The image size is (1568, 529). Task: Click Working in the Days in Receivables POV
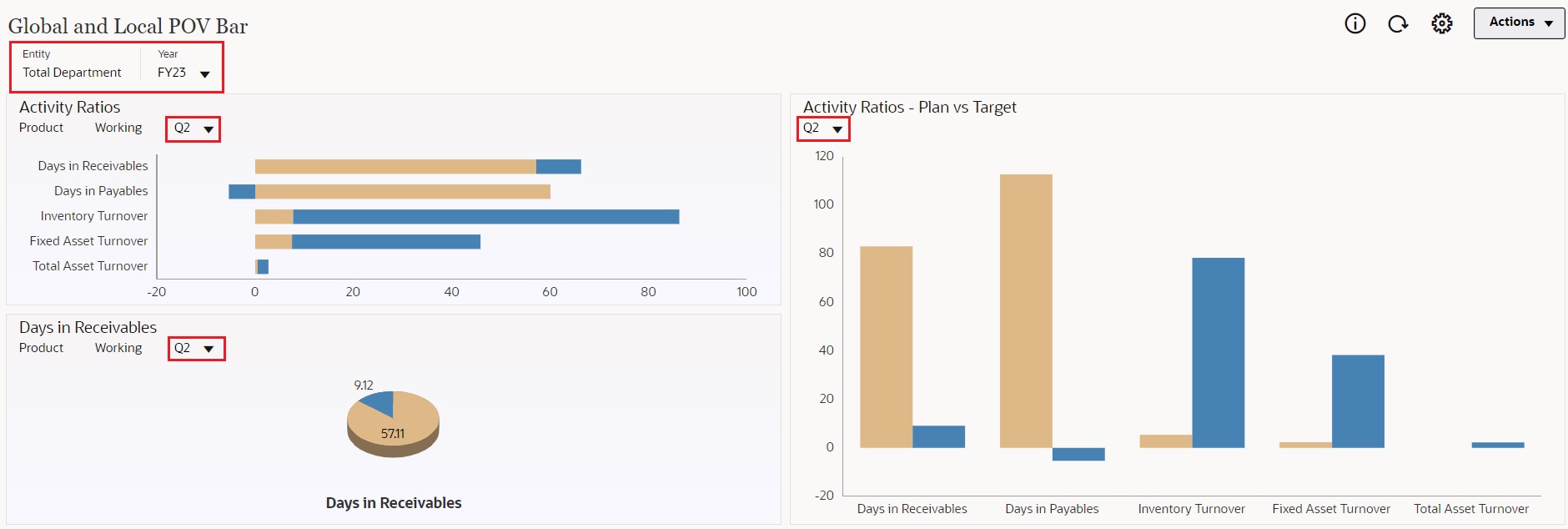[118, 348]
